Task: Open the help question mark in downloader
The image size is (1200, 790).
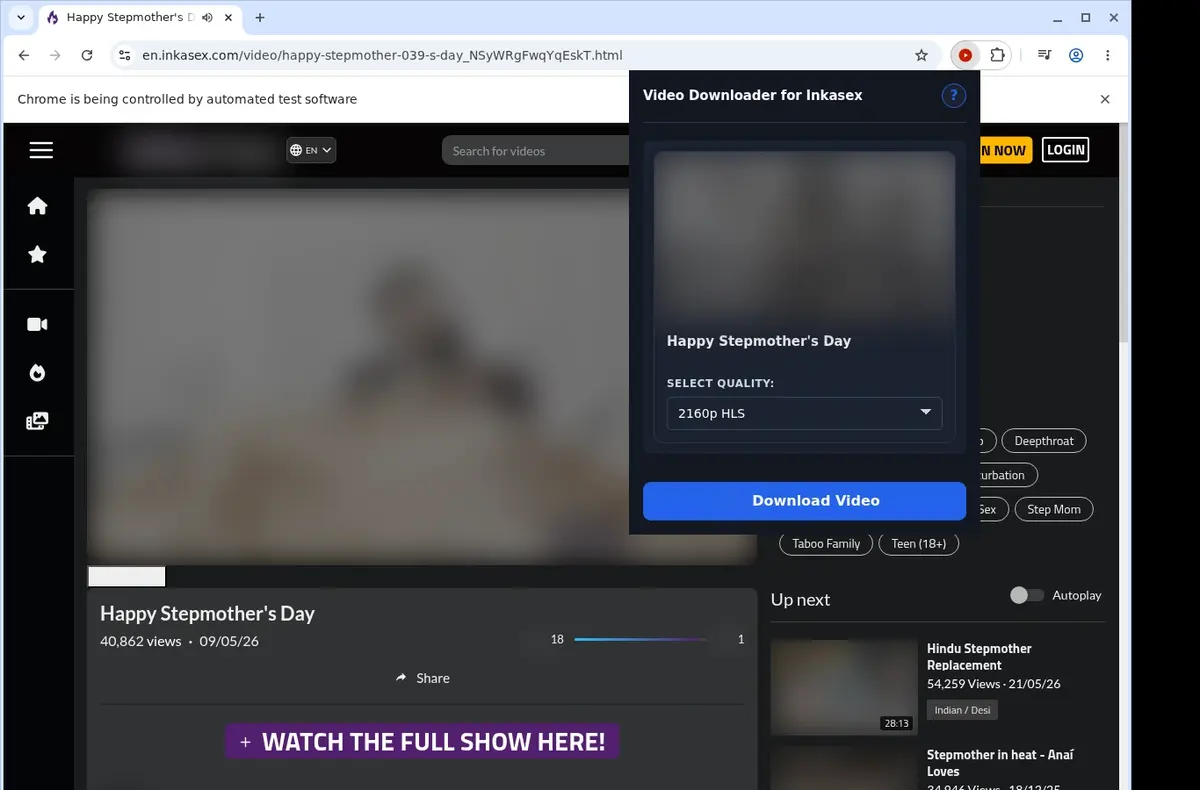Action: [x=953, y=95]
